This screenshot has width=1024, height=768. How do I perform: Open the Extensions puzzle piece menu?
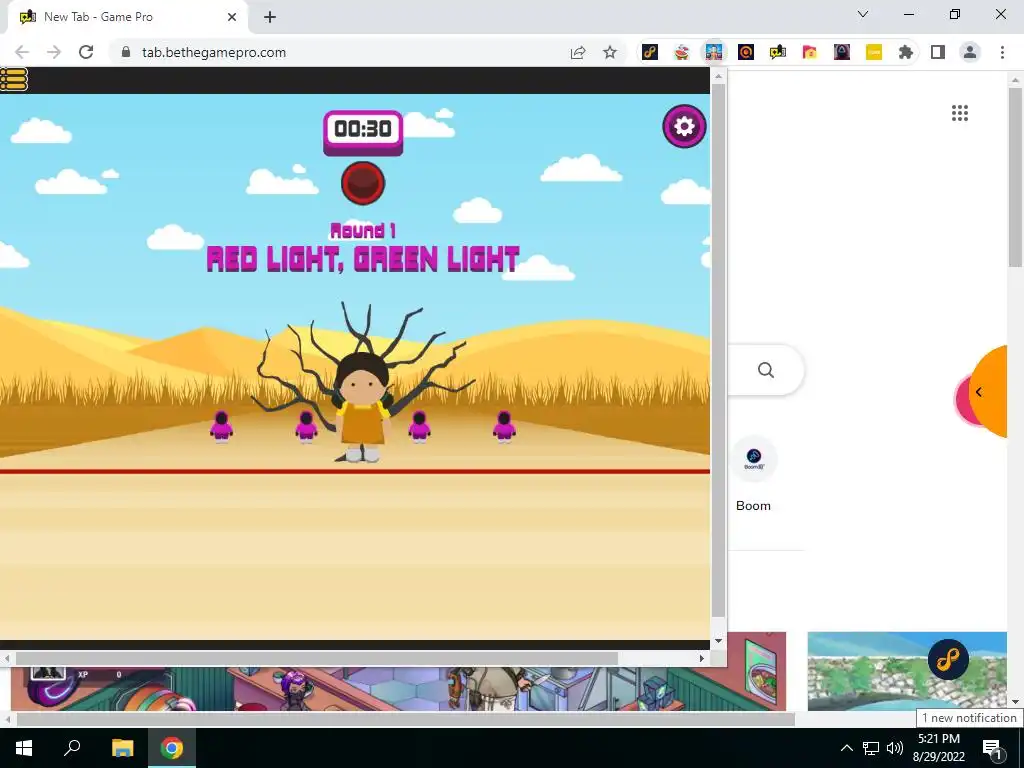(x=906, y=52)
